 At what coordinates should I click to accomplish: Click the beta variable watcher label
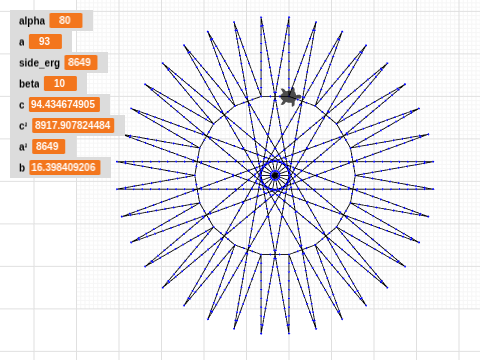pyautogui.click(x=29, y=84)
